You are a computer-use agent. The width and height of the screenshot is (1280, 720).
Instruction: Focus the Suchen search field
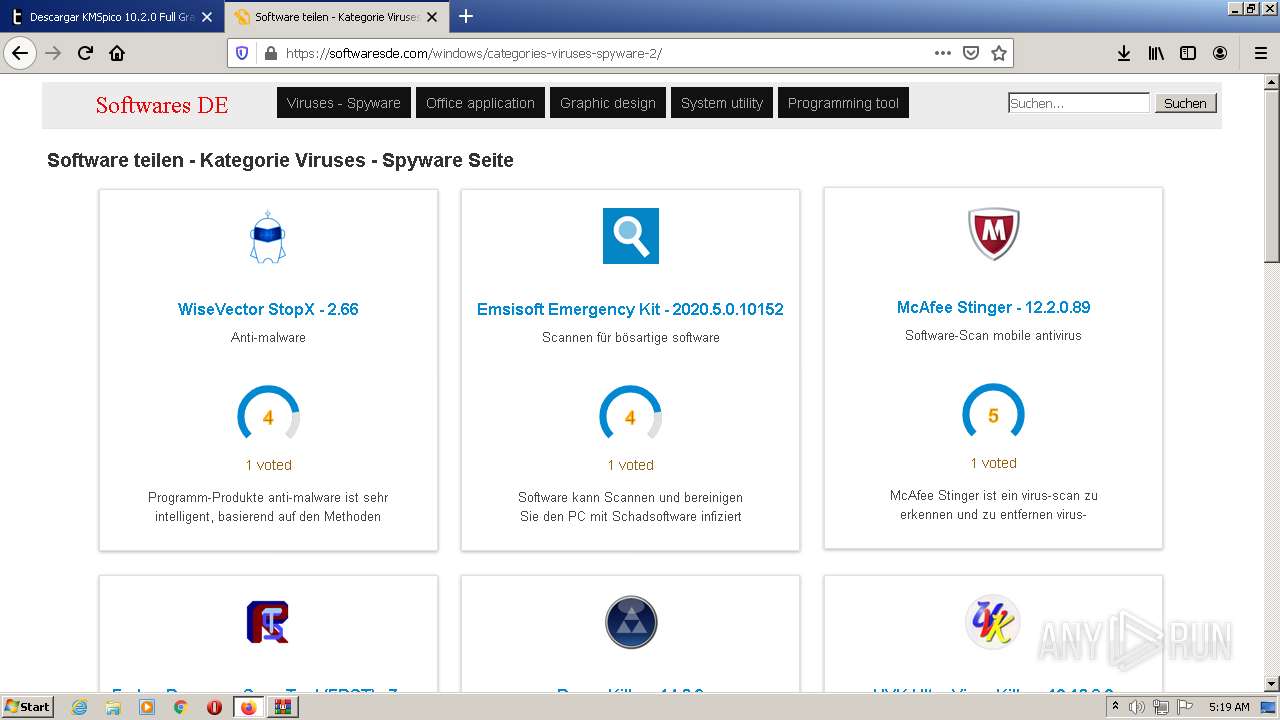[x=1079, y=103]
